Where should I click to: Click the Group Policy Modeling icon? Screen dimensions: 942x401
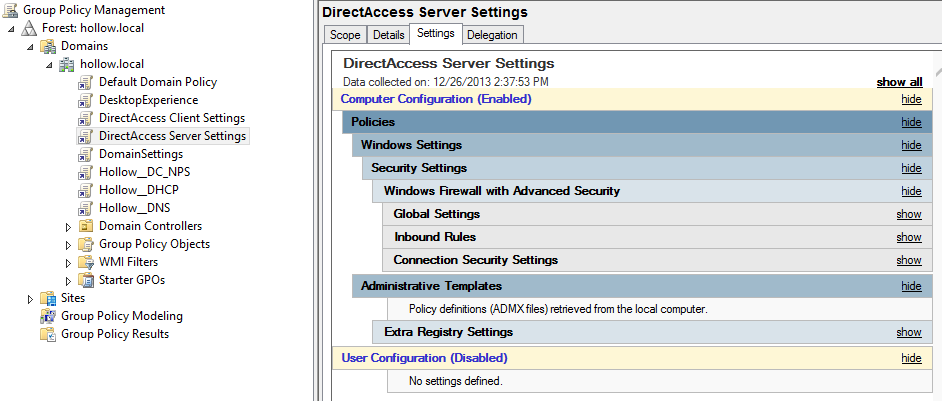[x=48, y=316]
